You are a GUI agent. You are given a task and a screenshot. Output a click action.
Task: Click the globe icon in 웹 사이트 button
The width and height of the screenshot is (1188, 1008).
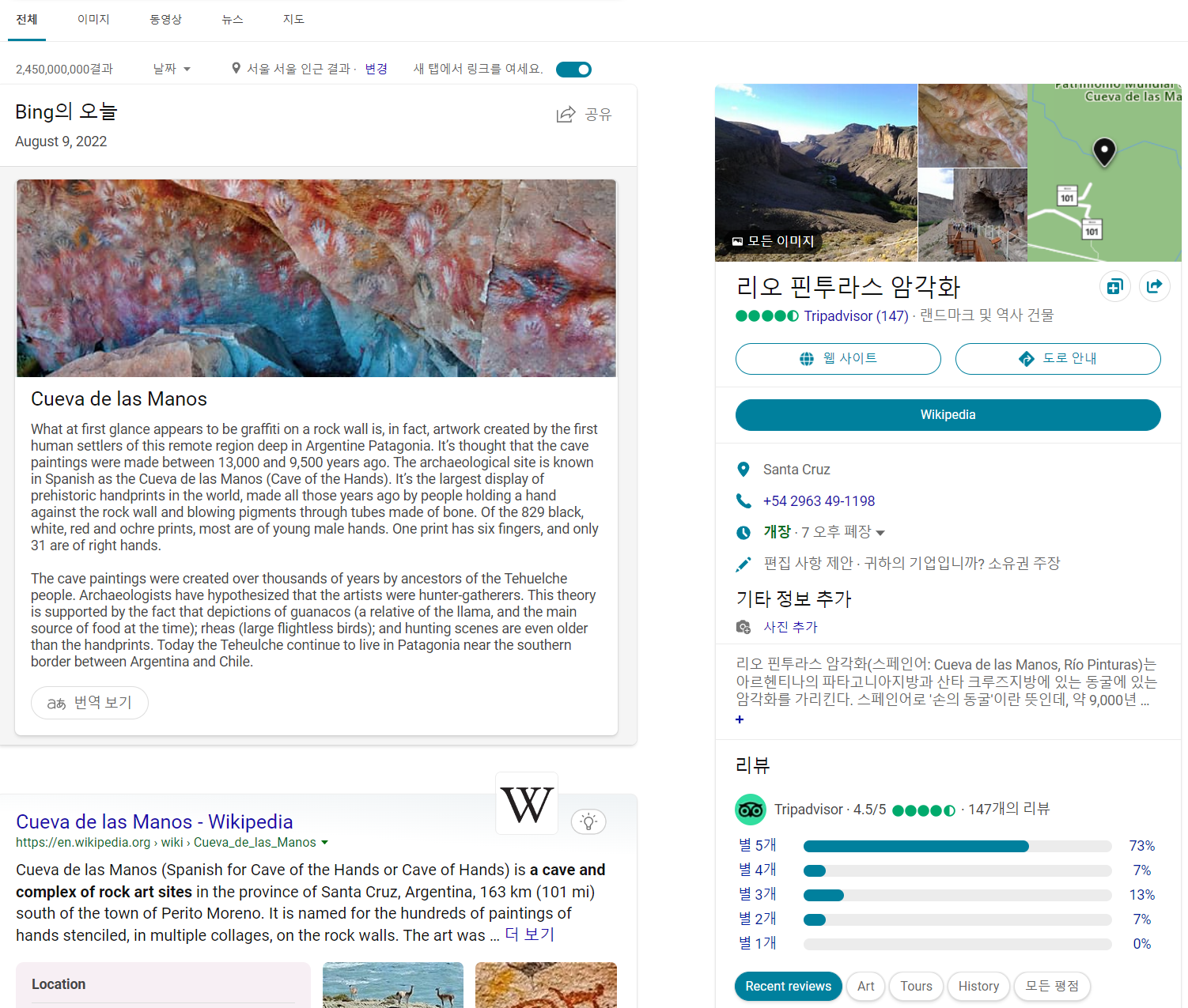[x=807, y=359]
